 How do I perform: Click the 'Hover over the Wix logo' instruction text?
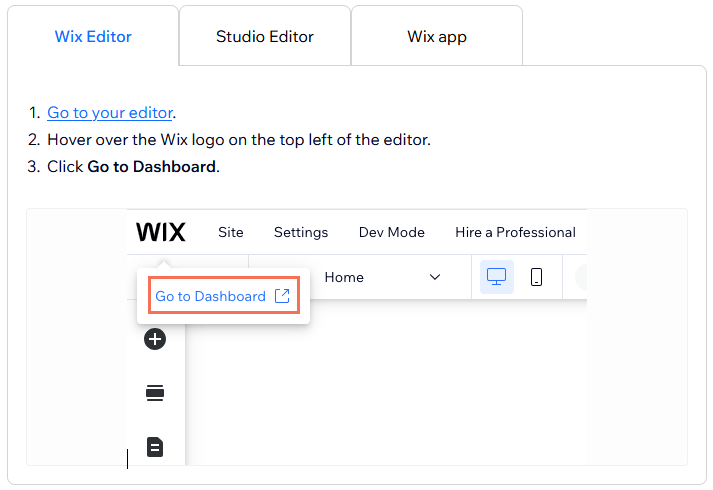tap(239, 140)
